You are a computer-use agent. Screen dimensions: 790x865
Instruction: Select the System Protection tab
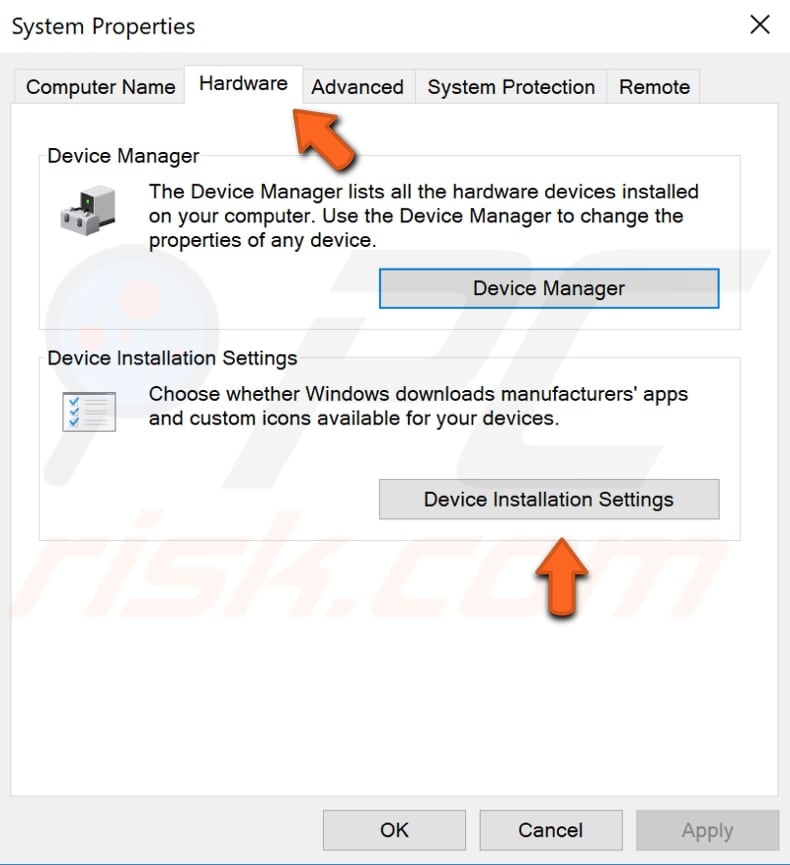click(x=510, y=87)
